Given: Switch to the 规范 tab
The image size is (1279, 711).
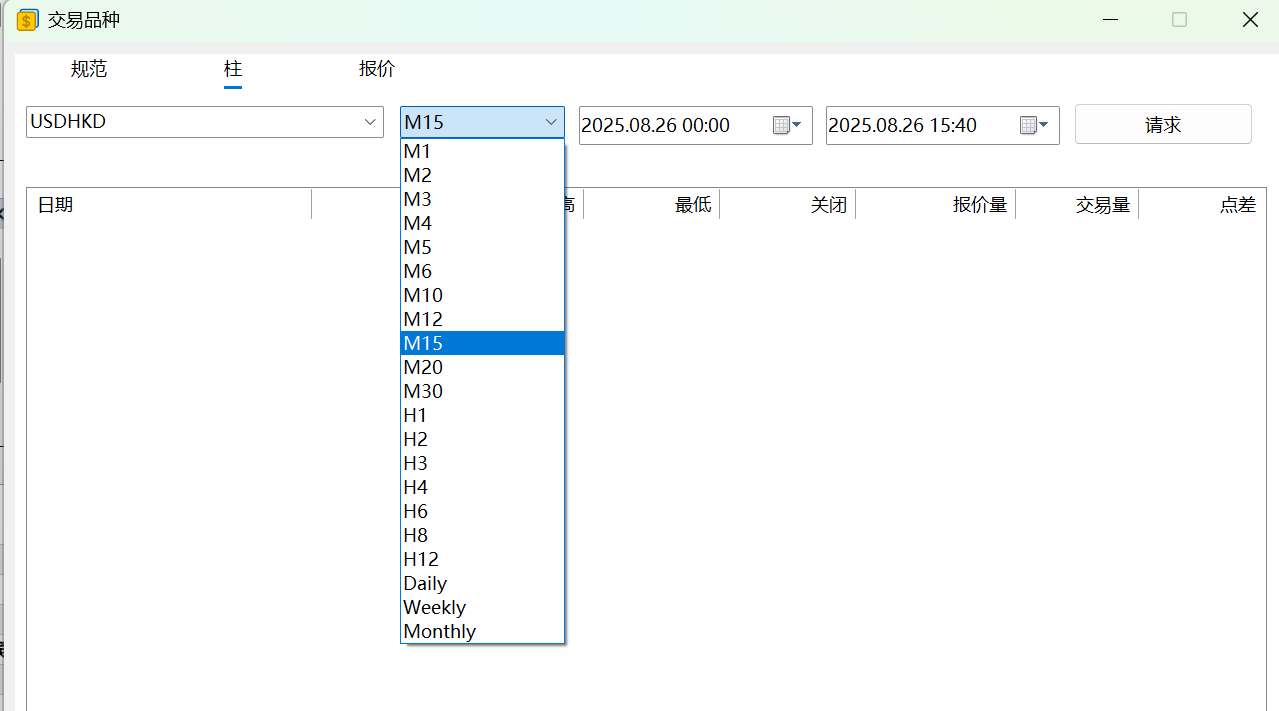Looking at the screenshot, I should [88, 68].
